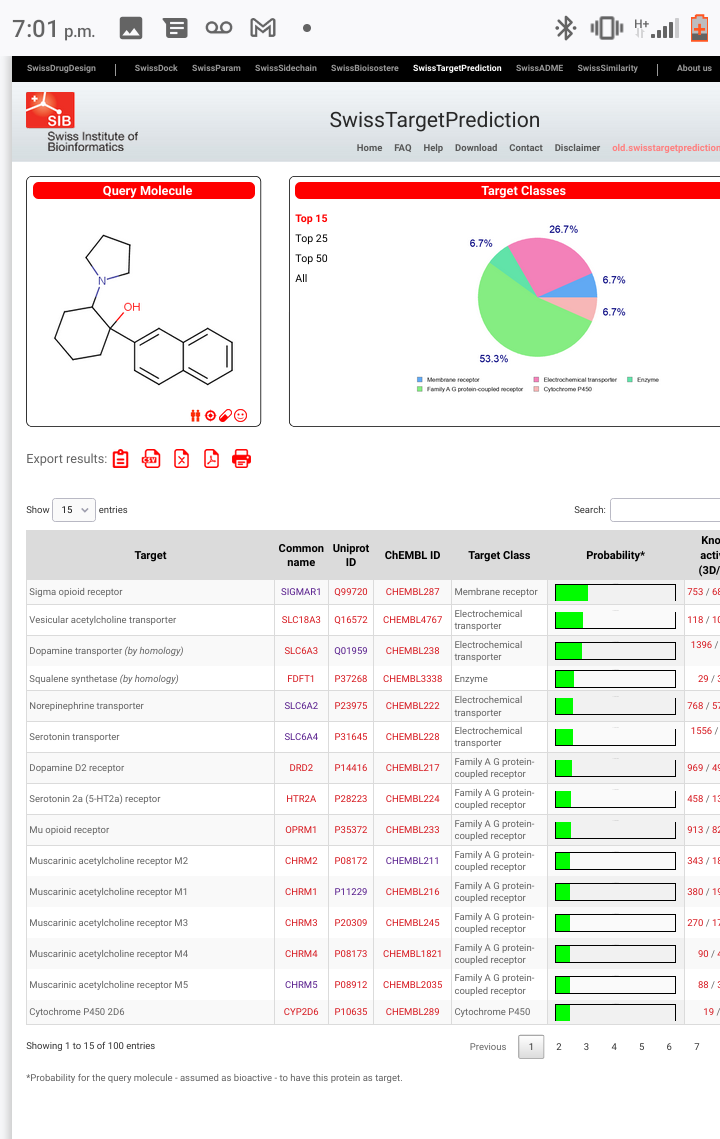Open SwissSidechain from top navigation
Screen dimensions: 720x1139
286,68
